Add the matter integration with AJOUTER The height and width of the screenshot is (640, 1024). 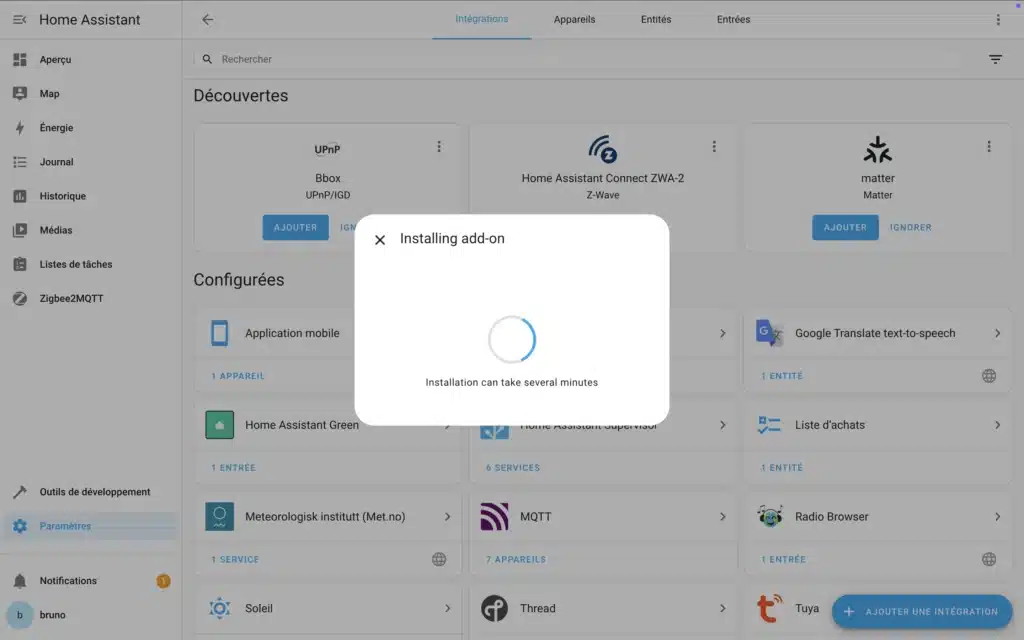click(x=845, y=227)
